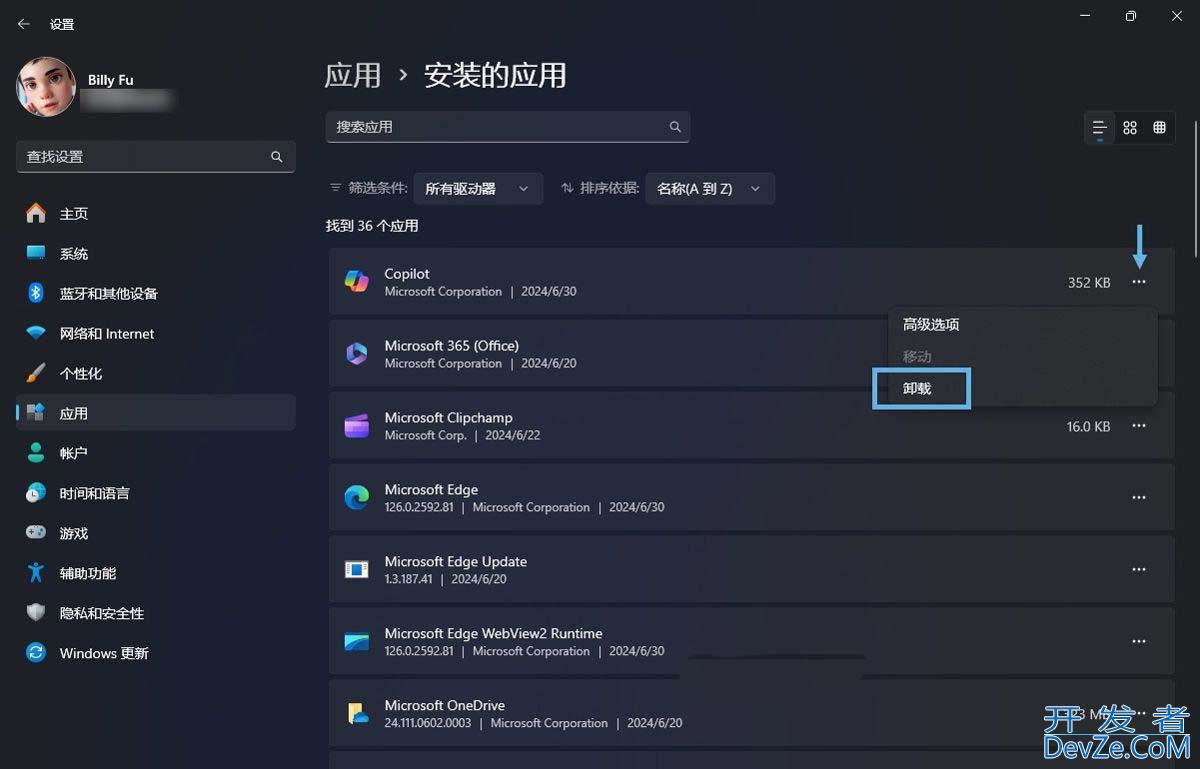The width and height of the screenshot is (1200, 769).
Task: Click the Copilot app icon
Action: click(357, 282)
